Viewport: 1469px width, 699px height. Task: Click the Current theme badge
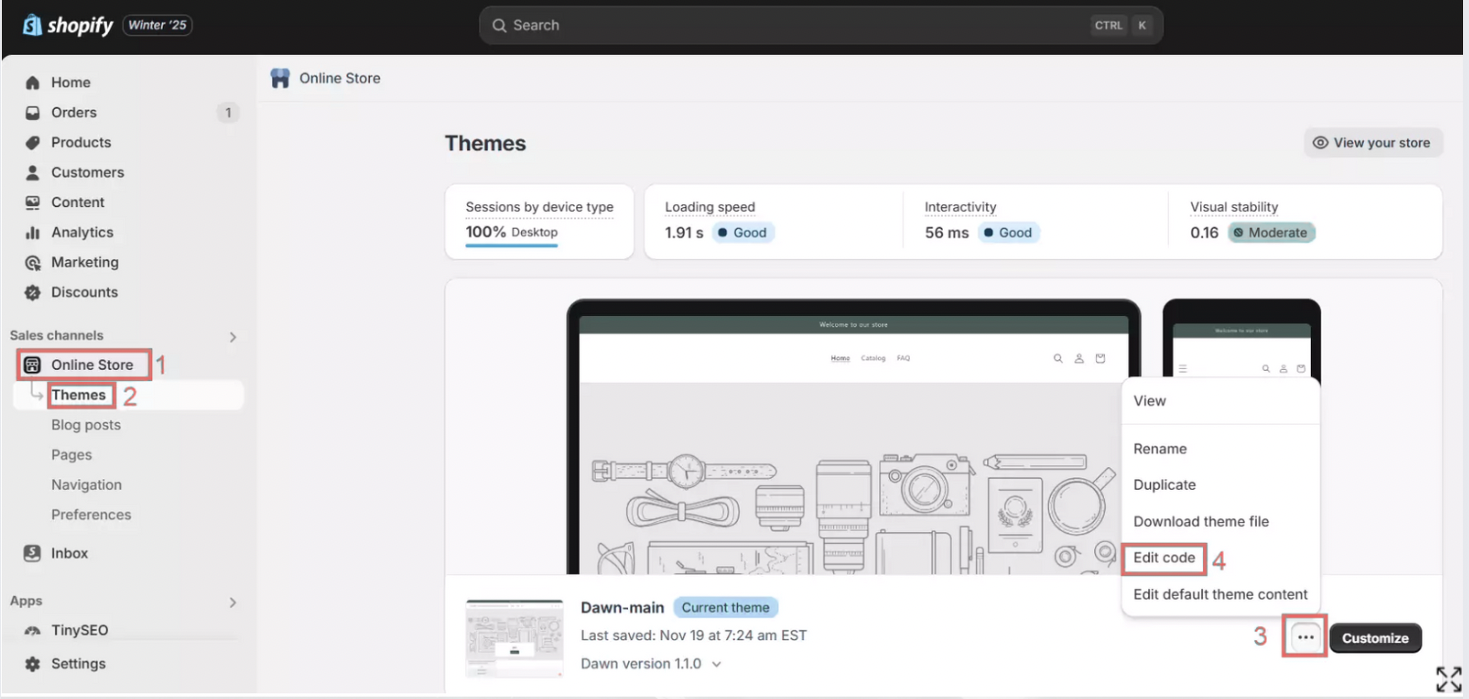pos(726,607)
